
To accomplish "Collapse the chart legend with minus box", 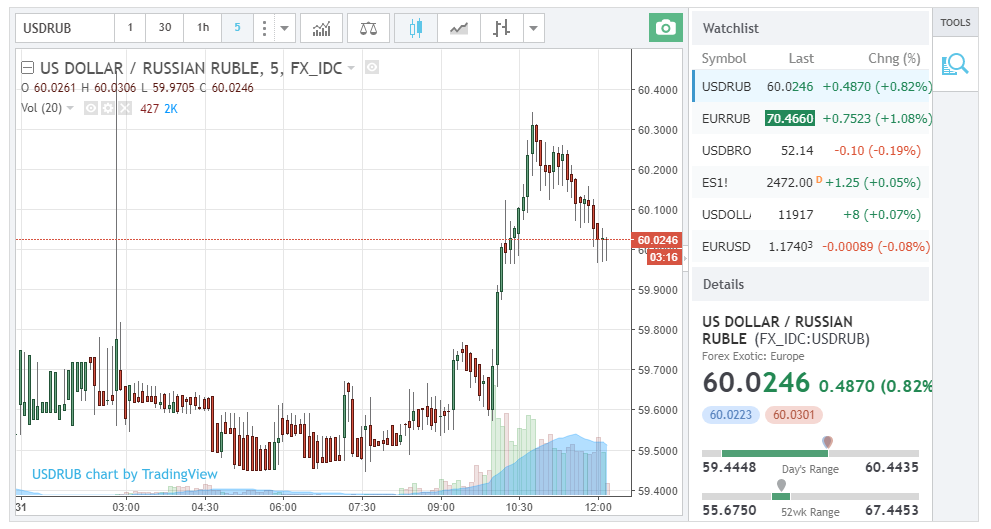I will coord(28,68).
